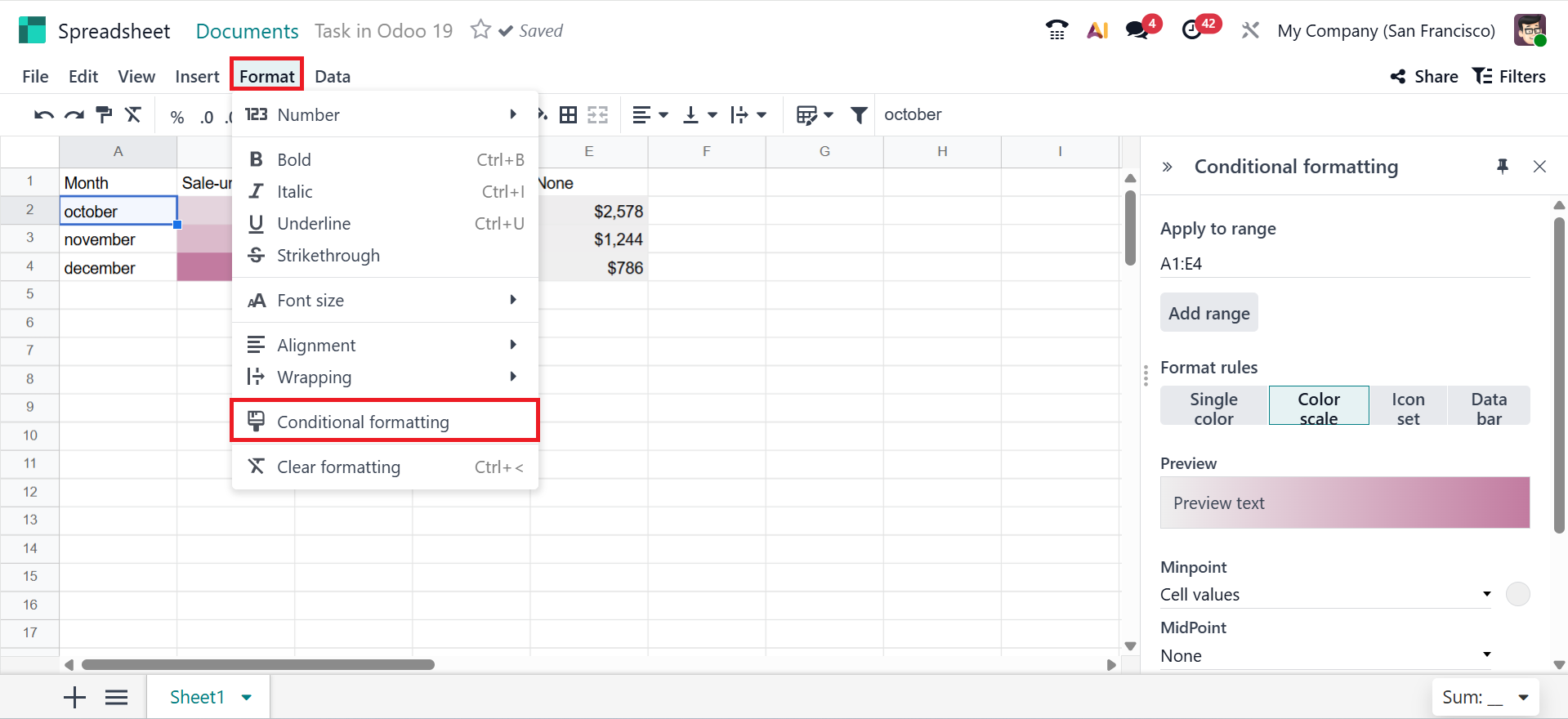Open the File menu
1568x719 pixels.
click(x=35, y=76)
